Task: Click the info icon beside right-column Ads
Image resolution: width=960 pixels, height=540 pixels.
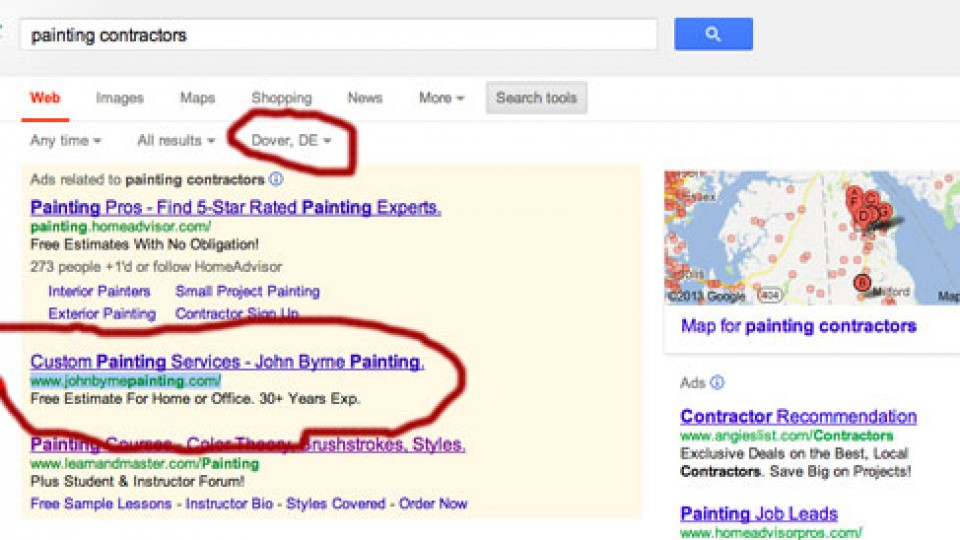Action: 717,382
